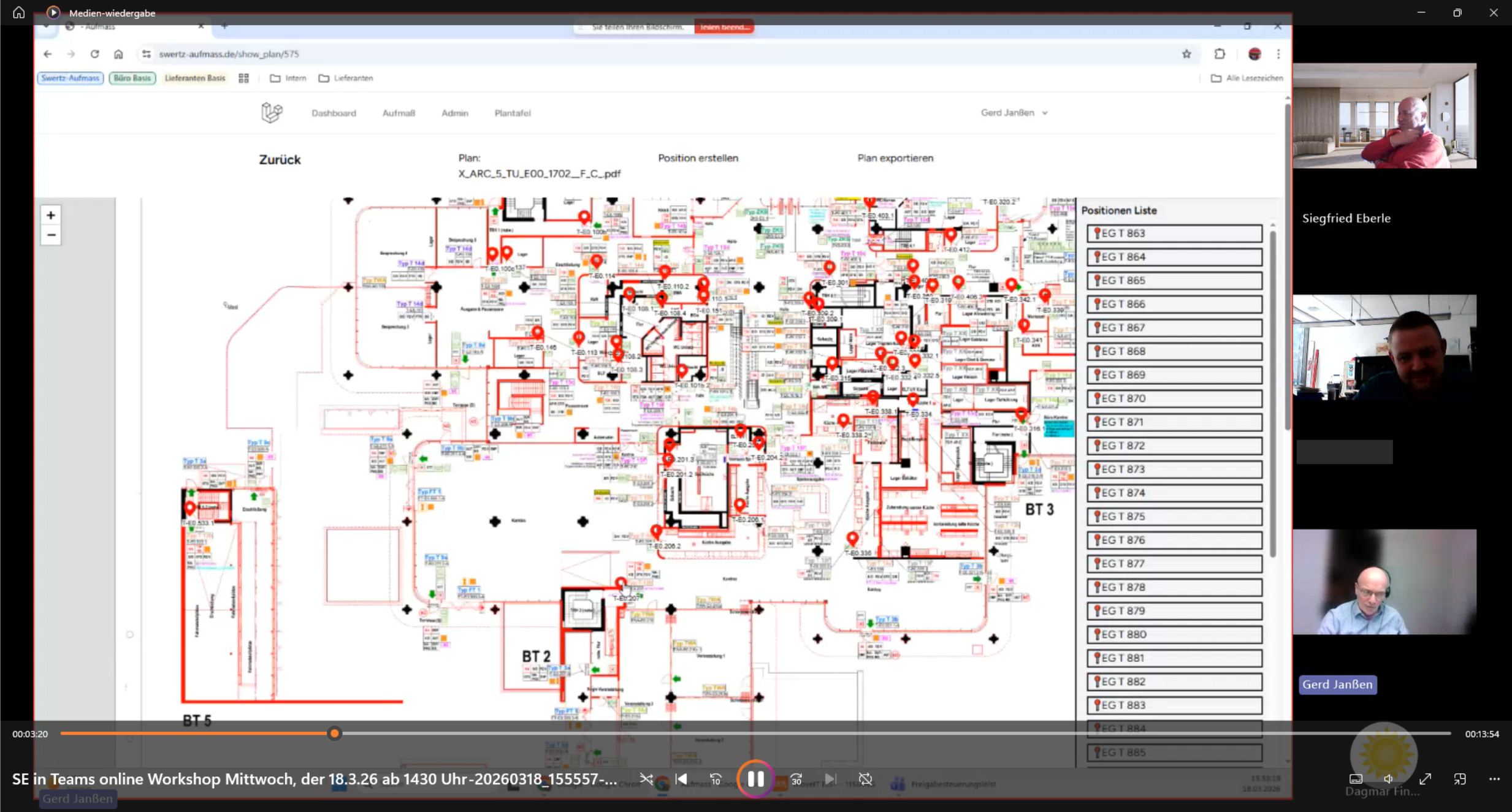This screenshot has width=1512, height=812.
Task: Jump to previous track
Action: coord(681,779)
